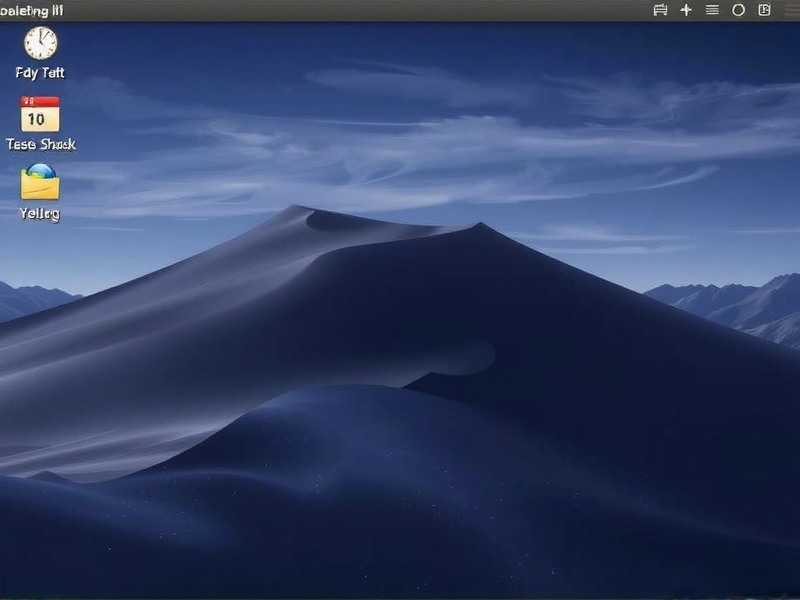This screenshot has width=800, height=600.
Task: Click the "Fdy Tett" label text
Action: pyautogui.click(x=41, y=72)
